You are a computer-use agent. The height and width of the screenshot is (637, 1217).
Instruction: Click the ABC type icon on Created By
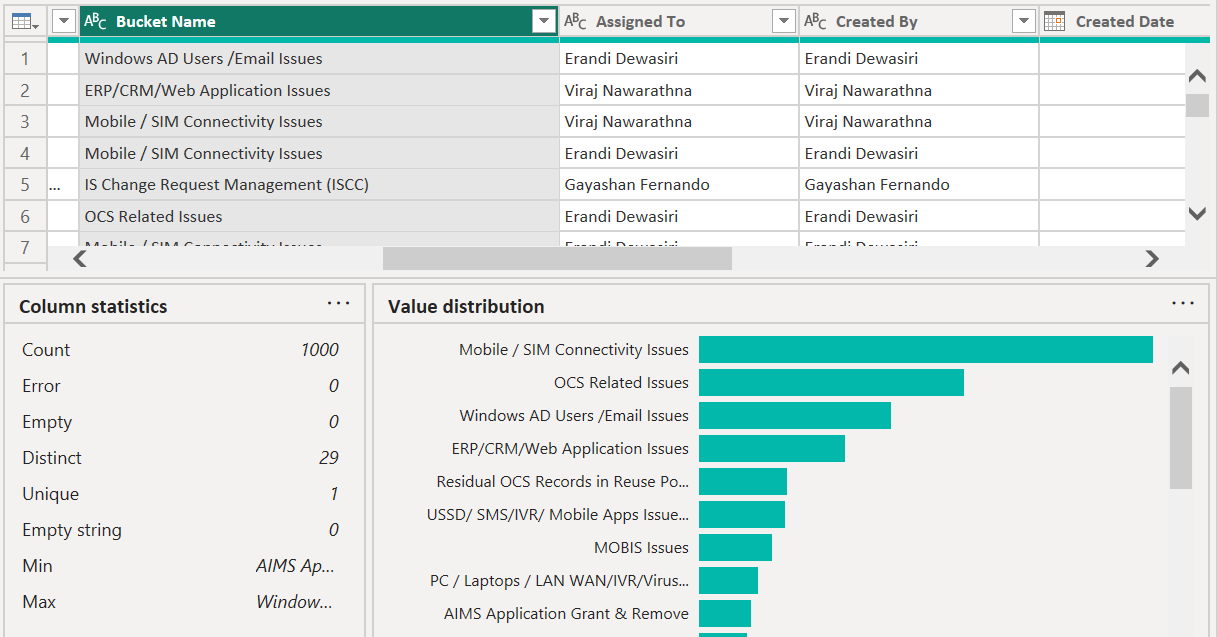(x=816, y=21)
